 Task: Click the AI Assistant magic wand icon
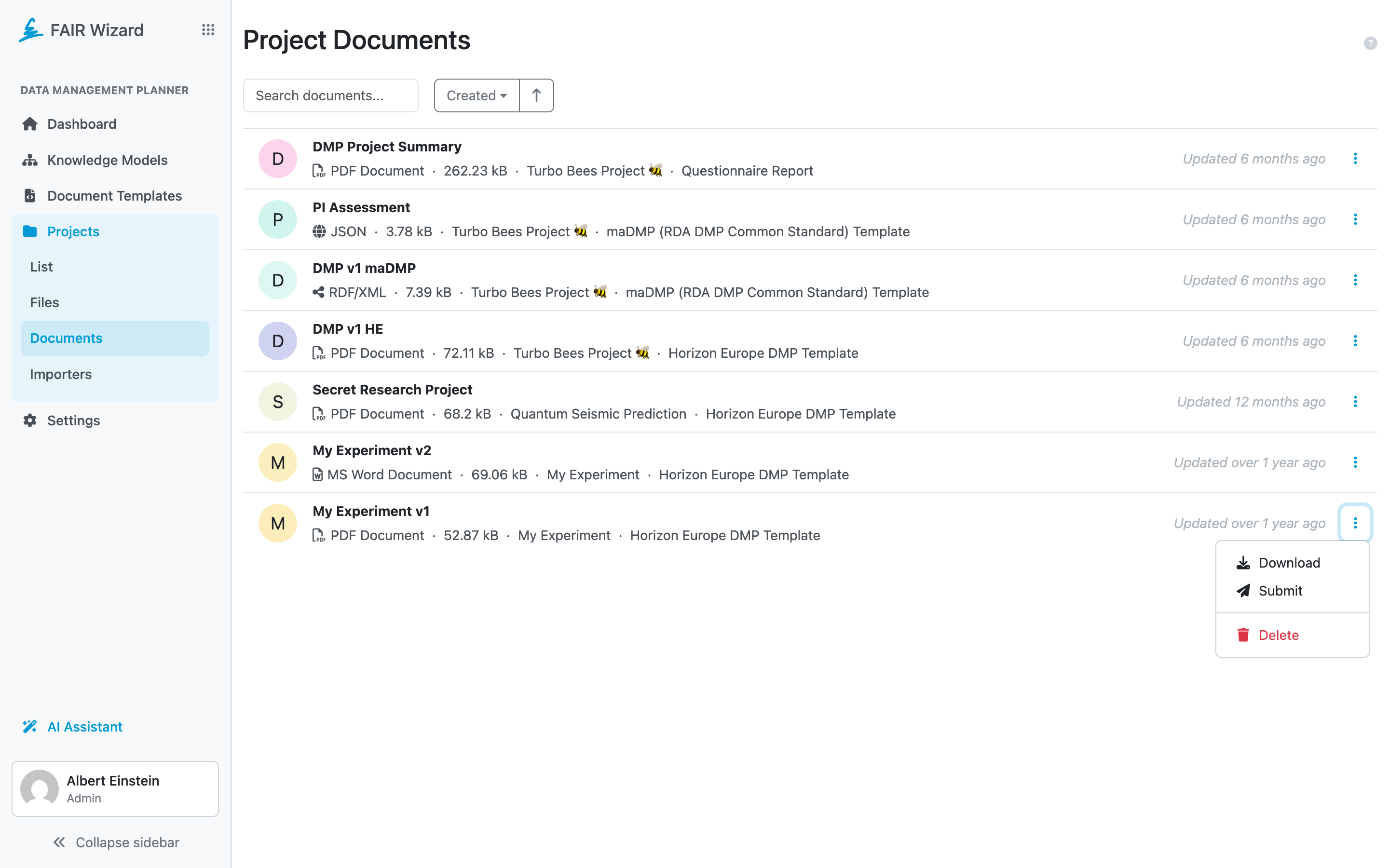pos(30,727)
